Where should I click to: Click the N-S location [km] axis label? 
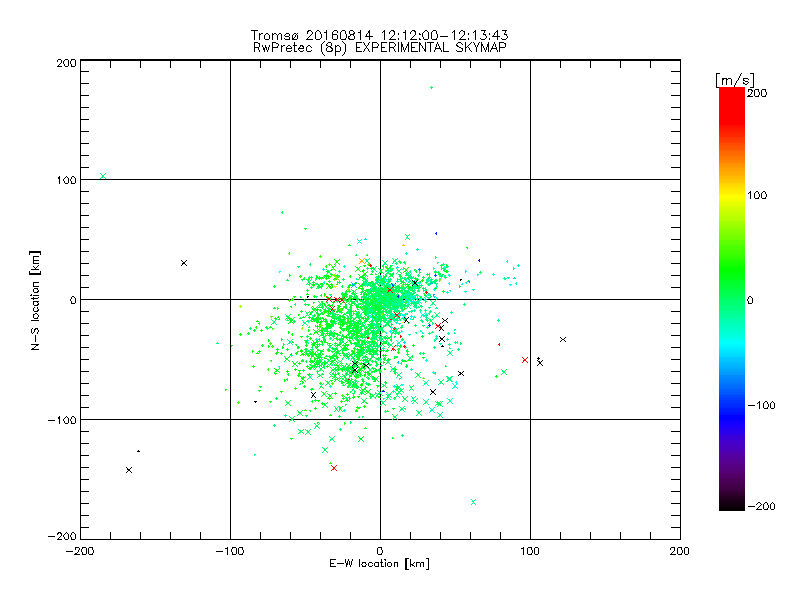35,300
